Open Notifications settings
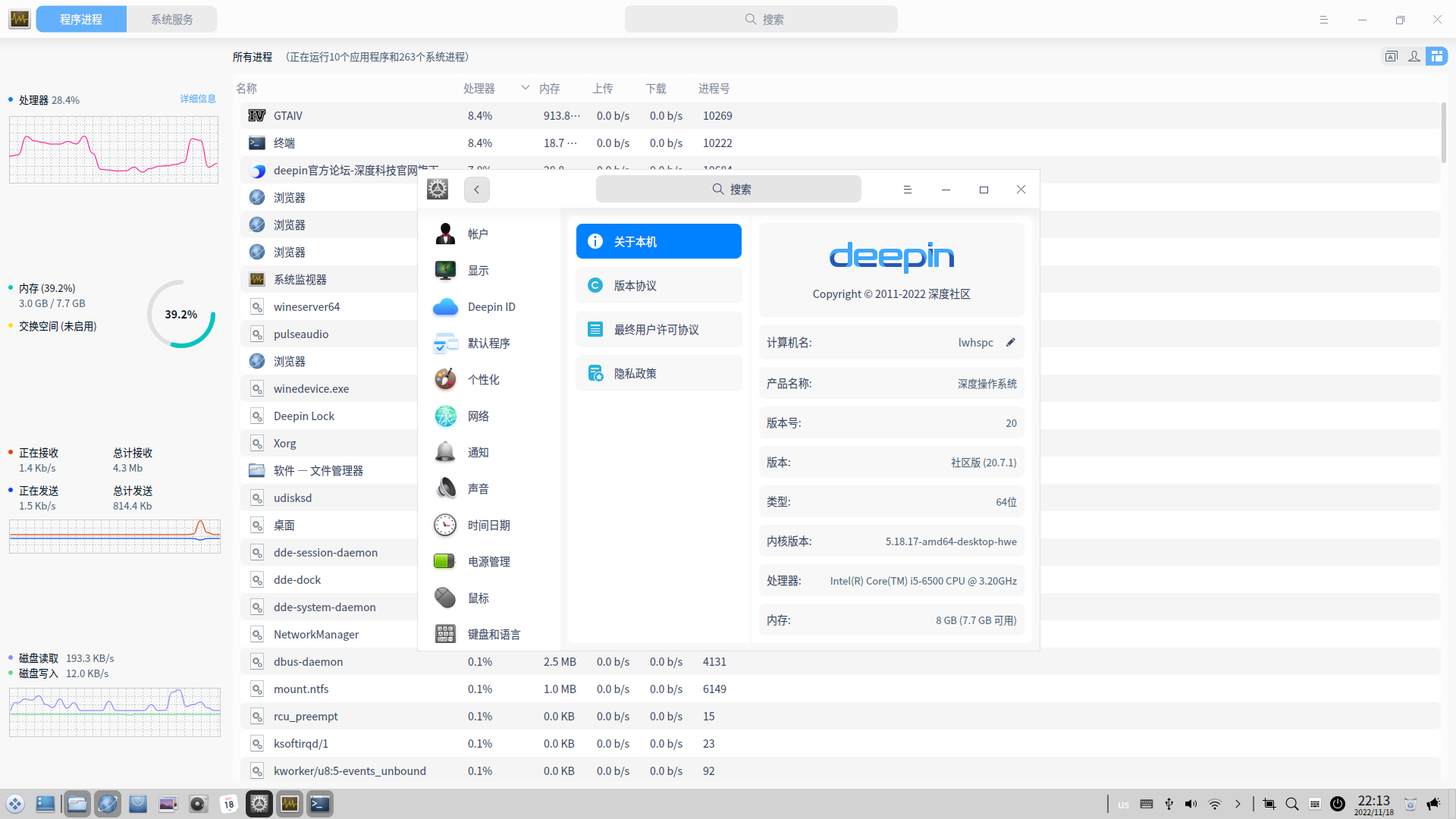This screenshot has width=1456, height=819. coord(478,452)
